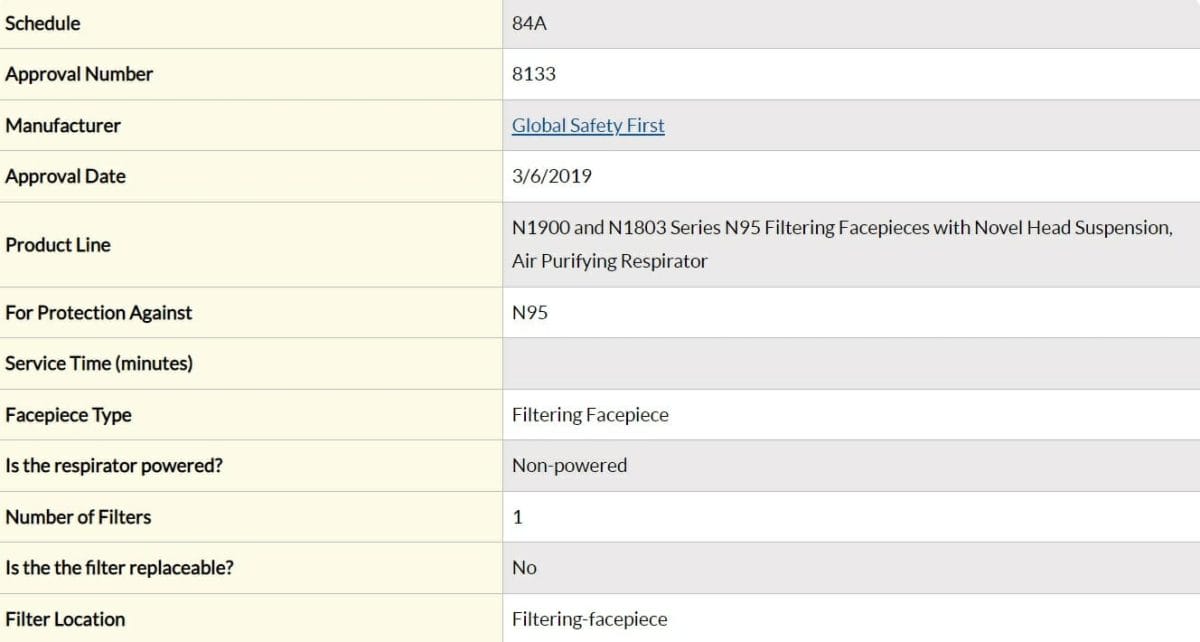The image size is (1200, 642).
Task: Click the Manufacturer row label
Action: coord(63,126)
